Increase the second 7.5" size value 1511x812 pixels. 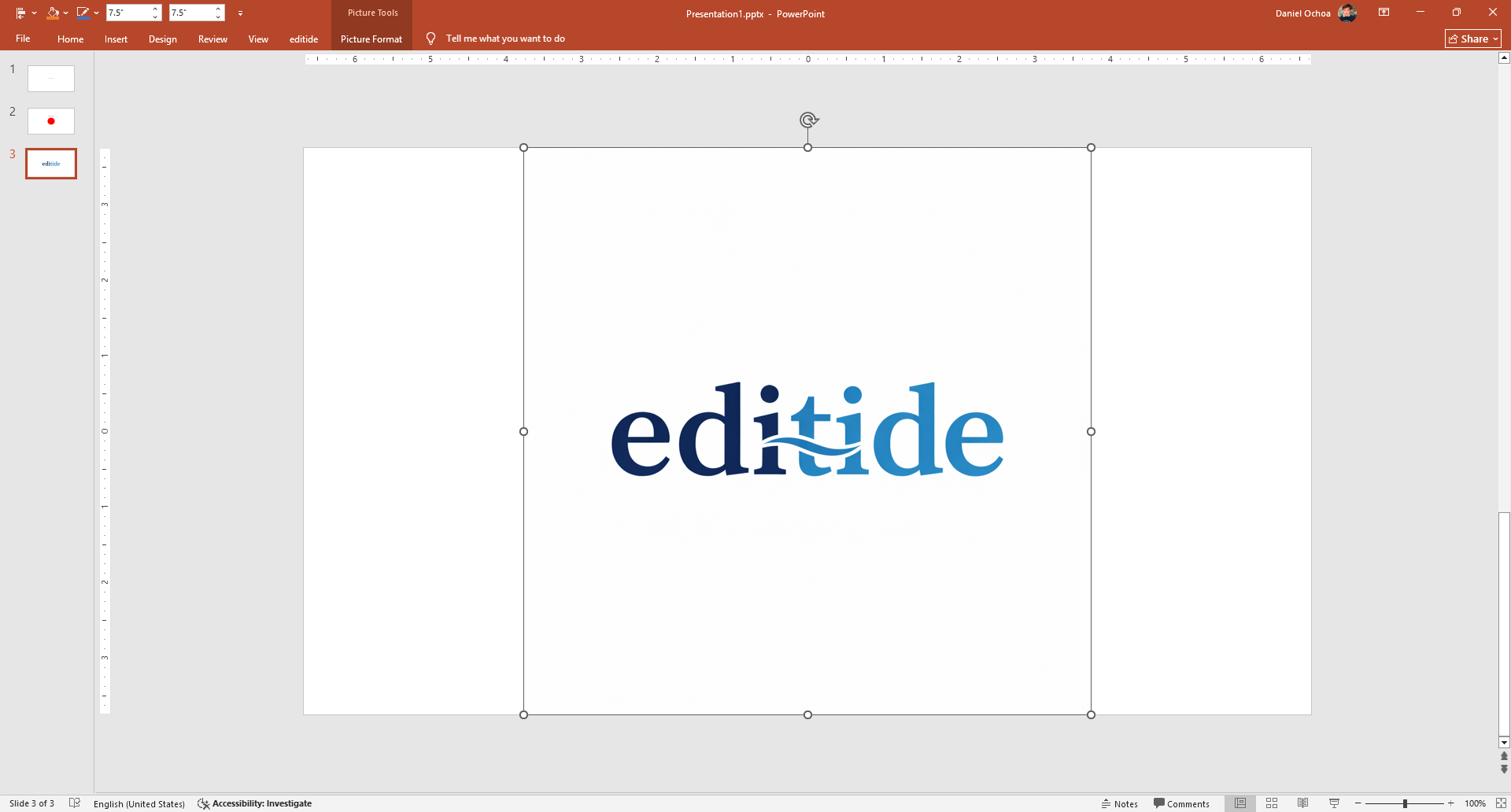[x=219, y=9]
